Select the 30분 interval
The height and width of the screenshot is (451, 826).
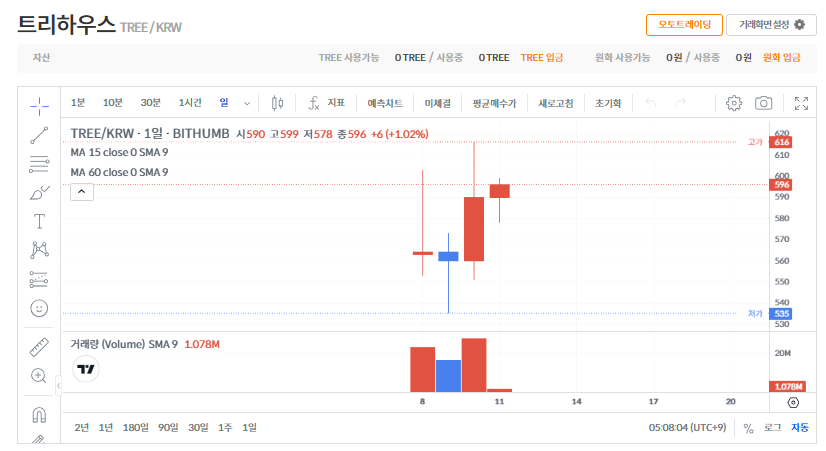tap(151, 103)
